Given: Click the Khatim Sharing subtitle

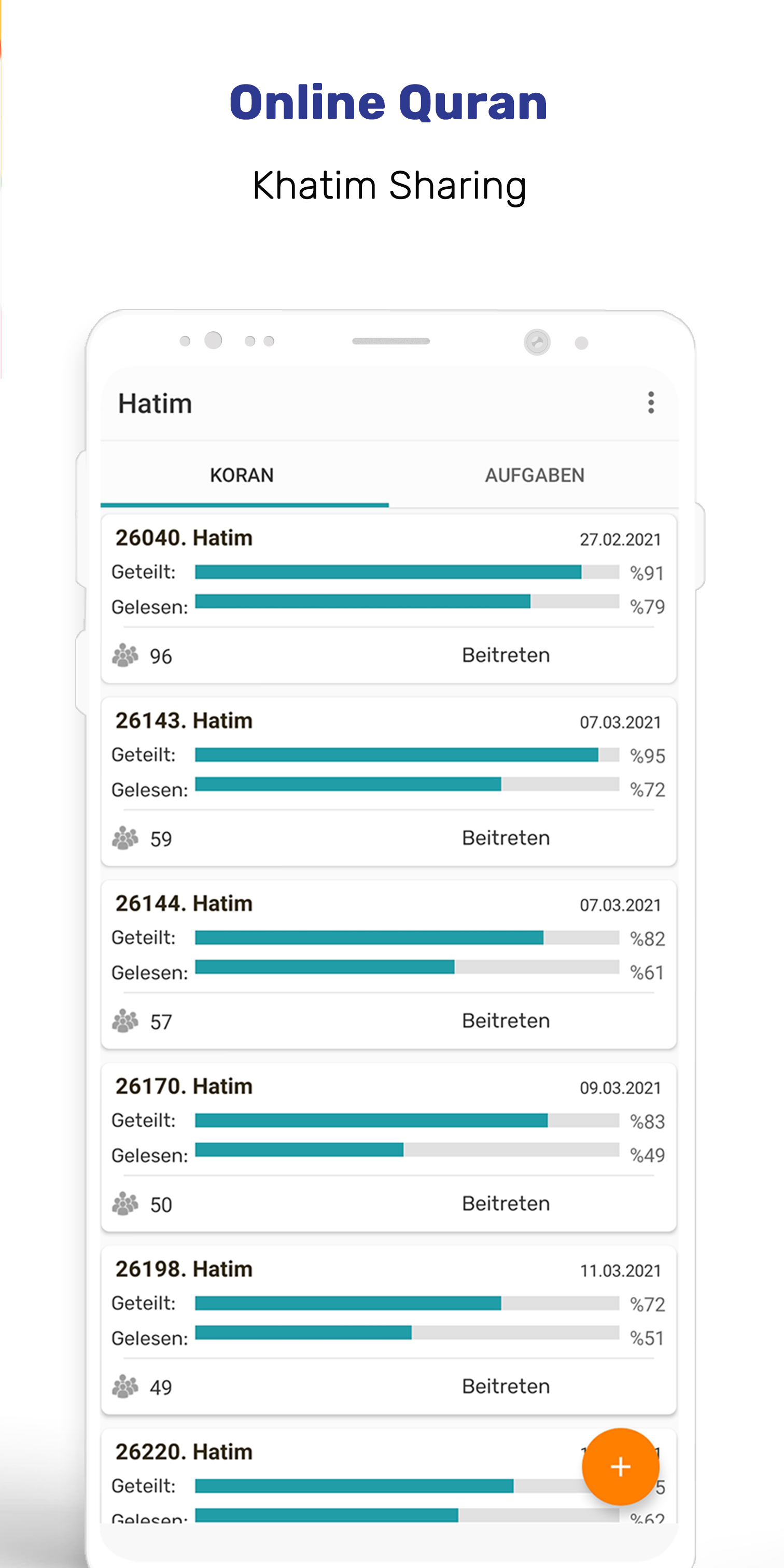Looking at the screenshot, I should [x=389, y=185].
